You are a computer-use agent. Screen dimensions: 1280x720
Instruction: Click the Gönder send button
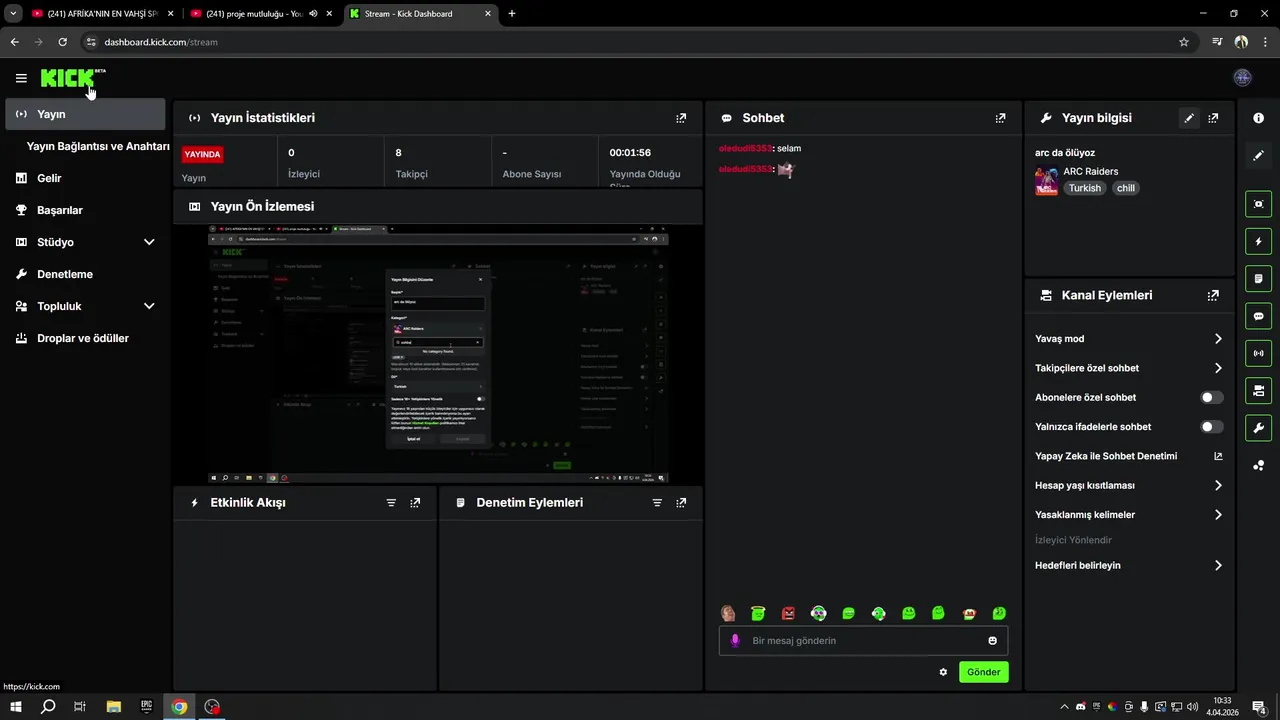983,672
